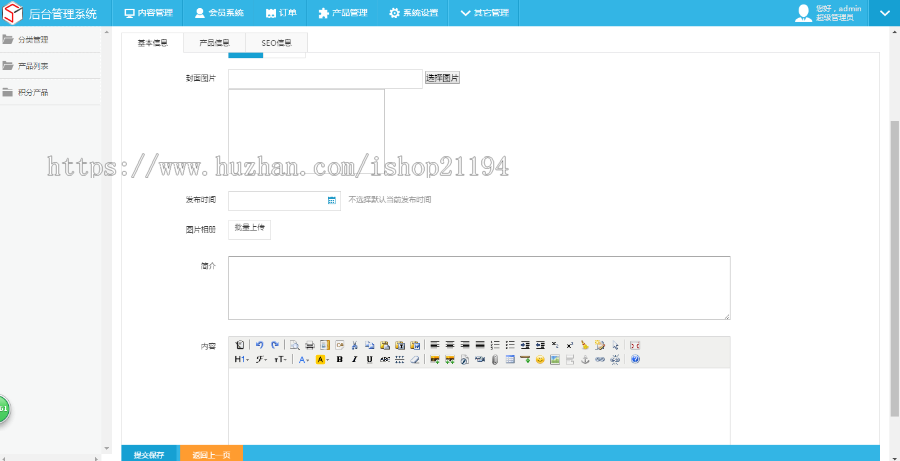
Task: Click the 提交保存 button
Action: (x=149, y=454)
